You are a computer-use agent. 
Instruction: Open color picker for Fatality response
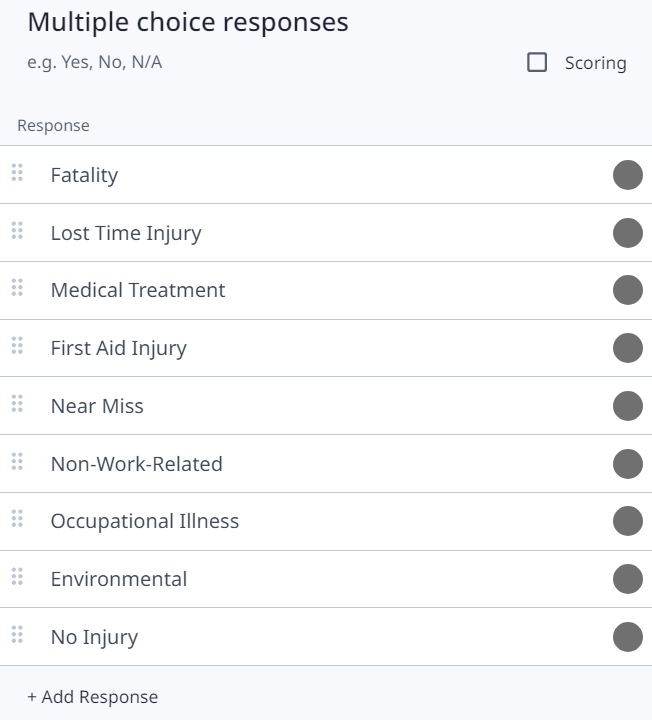click(627, 175)
